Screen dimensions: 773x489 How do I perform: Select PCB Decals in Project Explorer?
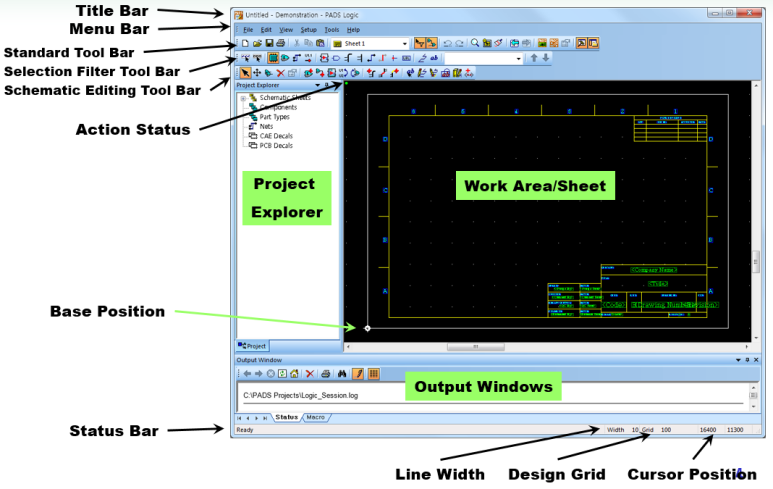click(x=276, y=145)
